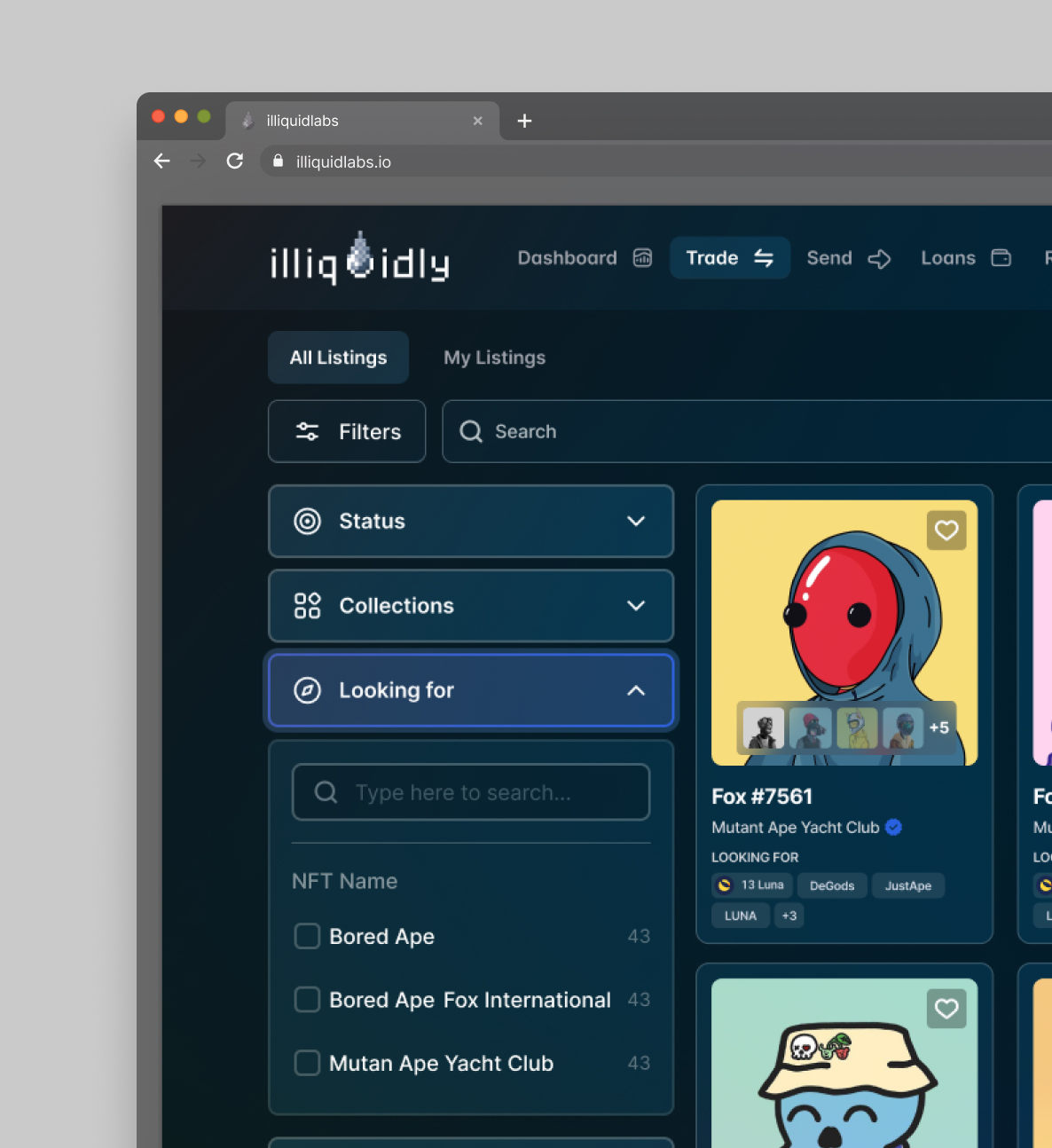Favorite Fox #7561 with heart icon

click(x=946, y=531)
